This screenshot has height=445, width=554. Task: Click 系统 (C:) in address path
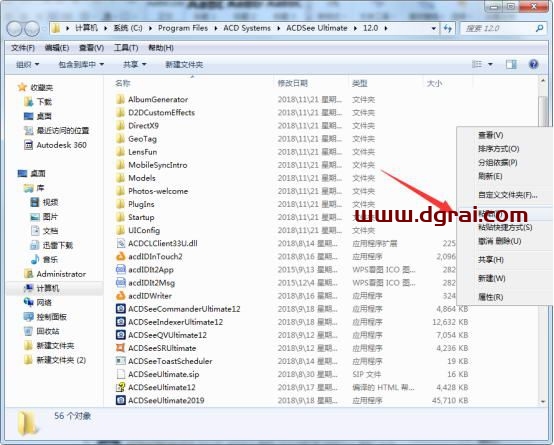[x=128, y=28]
